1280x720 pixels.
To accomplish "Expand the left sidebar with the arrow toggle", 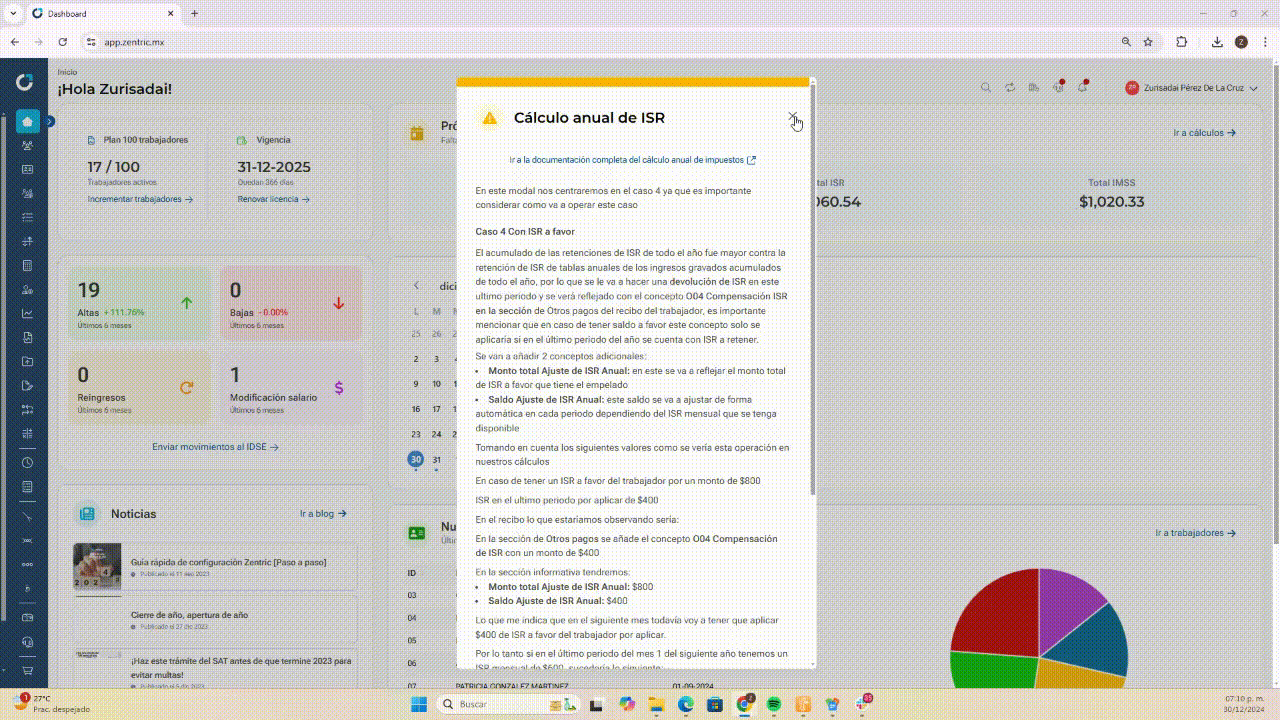I will point(49,121).
